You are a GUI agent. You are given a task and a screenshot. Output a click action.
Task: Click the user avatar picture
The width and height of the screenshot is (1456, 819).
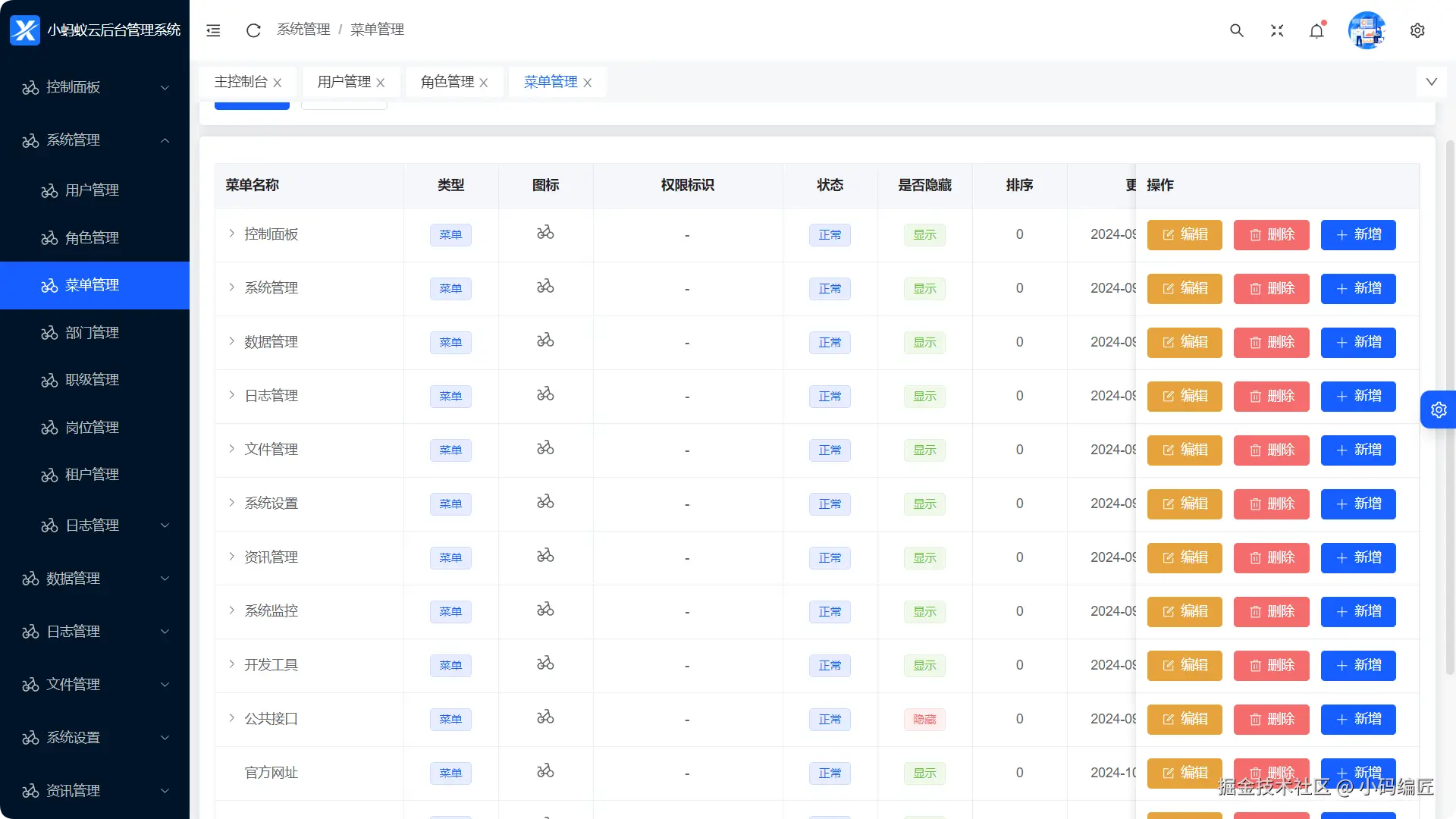pos(1367,30)
